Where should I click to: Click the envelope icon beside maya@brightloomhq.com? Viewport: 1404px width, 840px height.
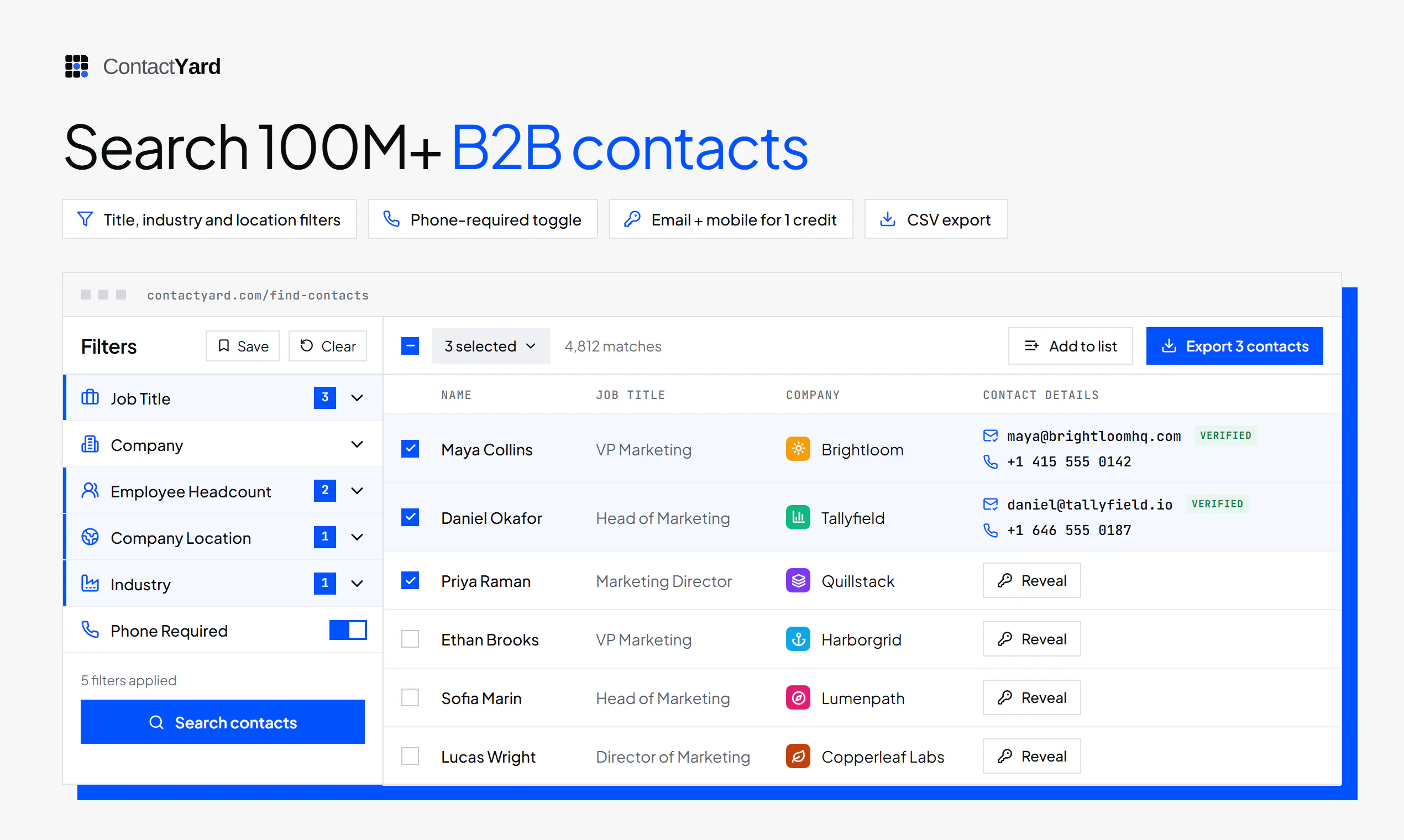pyautogui.click(x=990, y=435)
